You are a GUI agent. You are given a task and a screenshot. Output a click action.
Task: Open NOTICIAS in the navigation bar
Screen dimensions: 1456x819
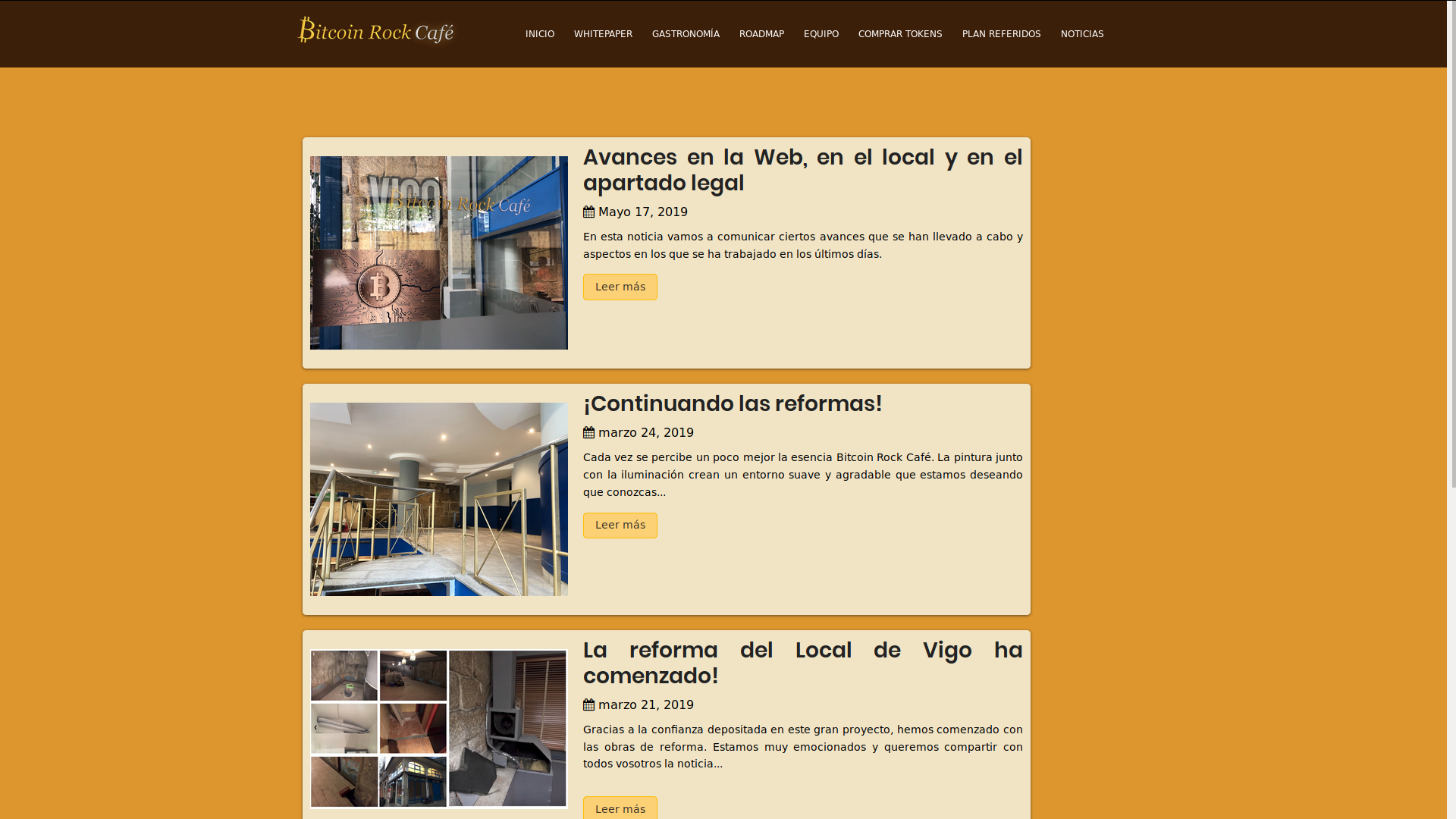[1082, 34]
